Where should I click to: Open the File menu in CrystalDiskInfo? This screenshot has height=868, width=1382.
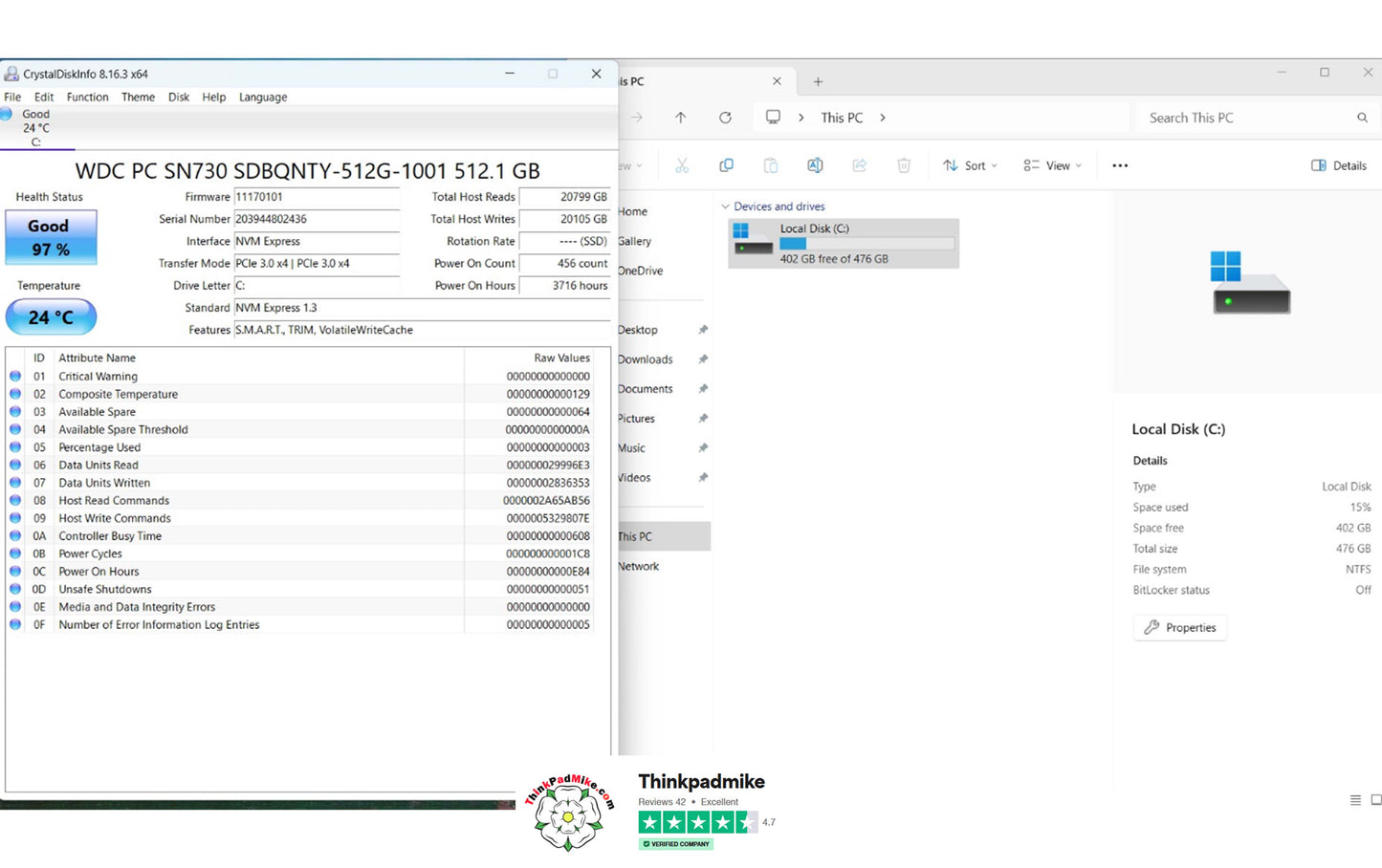coord(12,97)
